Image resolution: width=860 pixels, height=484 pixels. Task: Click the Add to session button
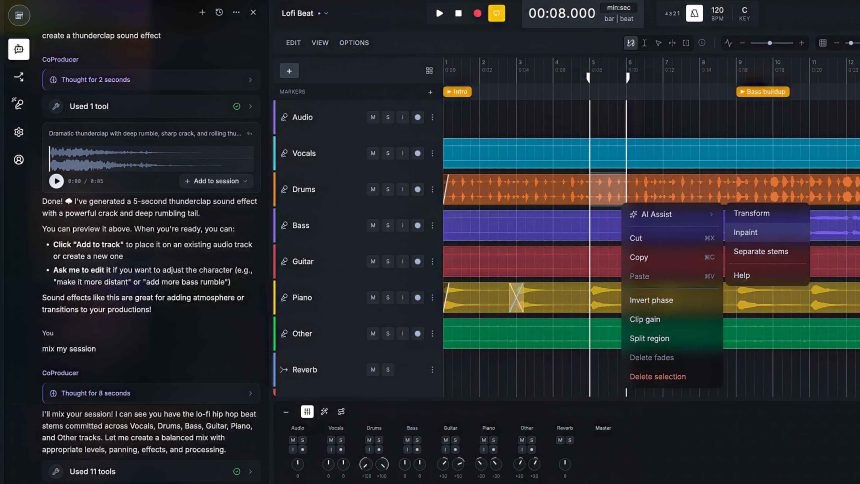pyautogui.click(x=215, y=181)
